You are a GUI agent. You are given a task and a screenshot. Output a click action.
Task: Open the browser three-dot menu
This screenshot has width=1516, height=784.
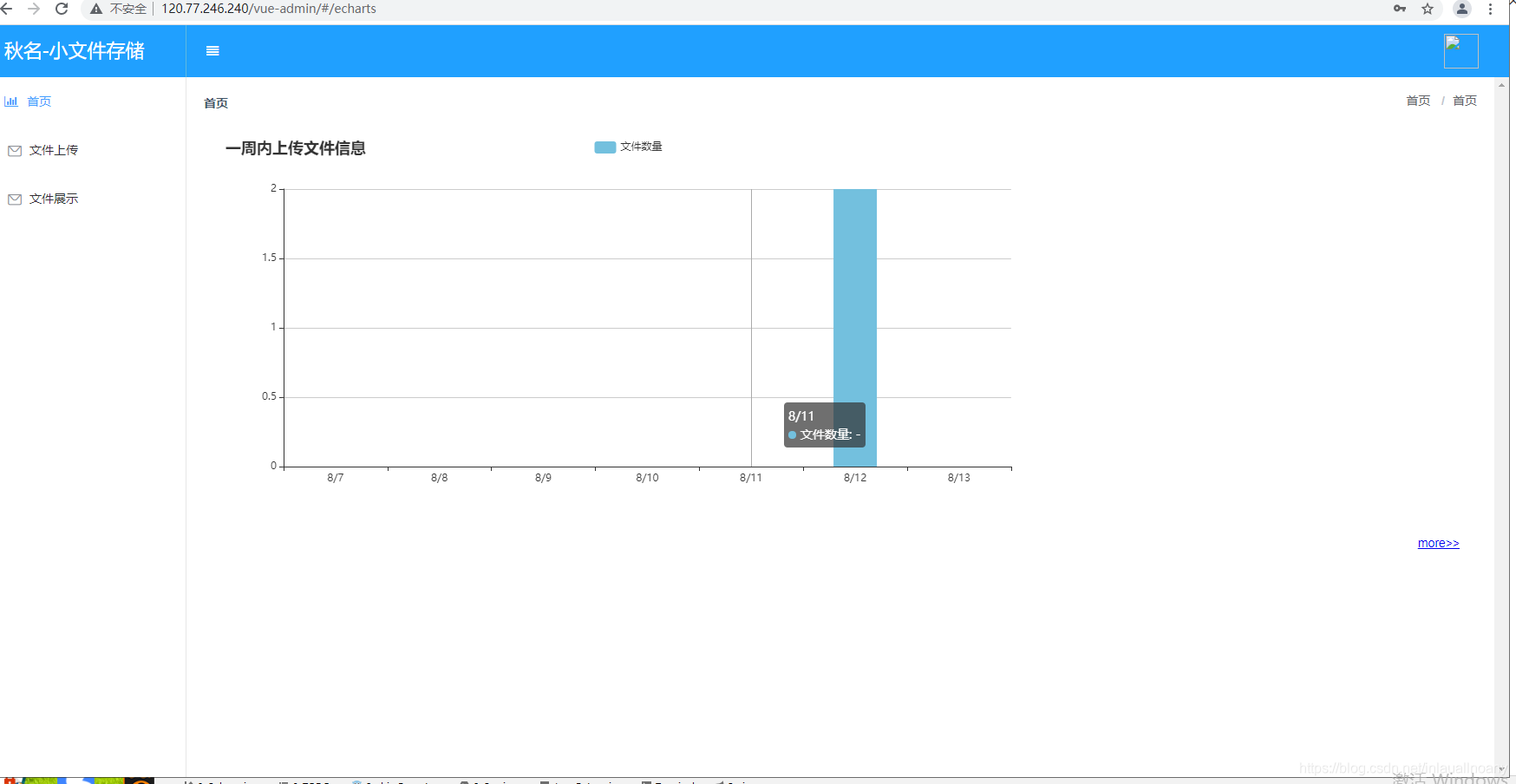click(x=1491, y=9)
